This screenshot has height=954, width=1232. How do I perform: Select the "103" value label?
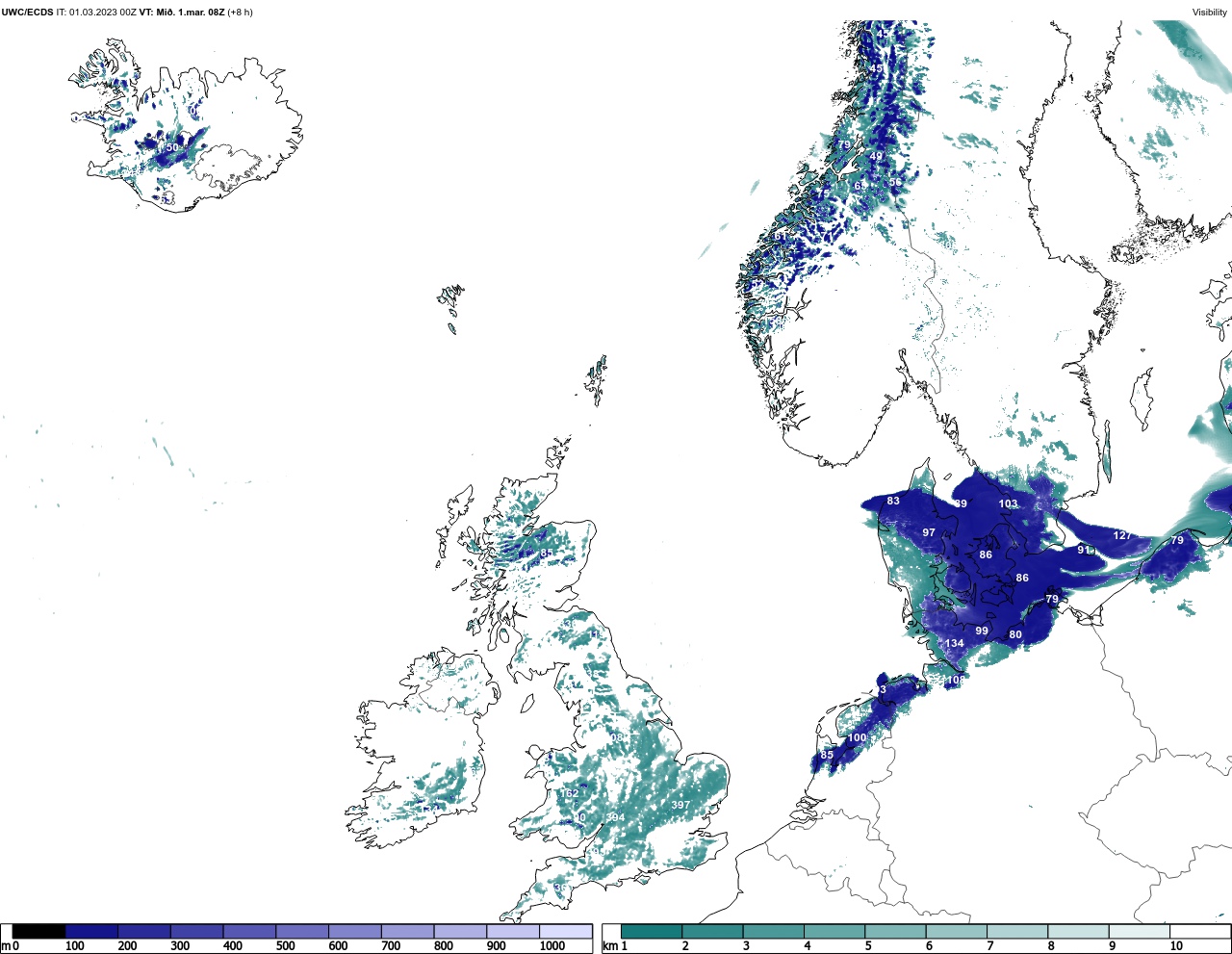click(x=1008, y=503)
